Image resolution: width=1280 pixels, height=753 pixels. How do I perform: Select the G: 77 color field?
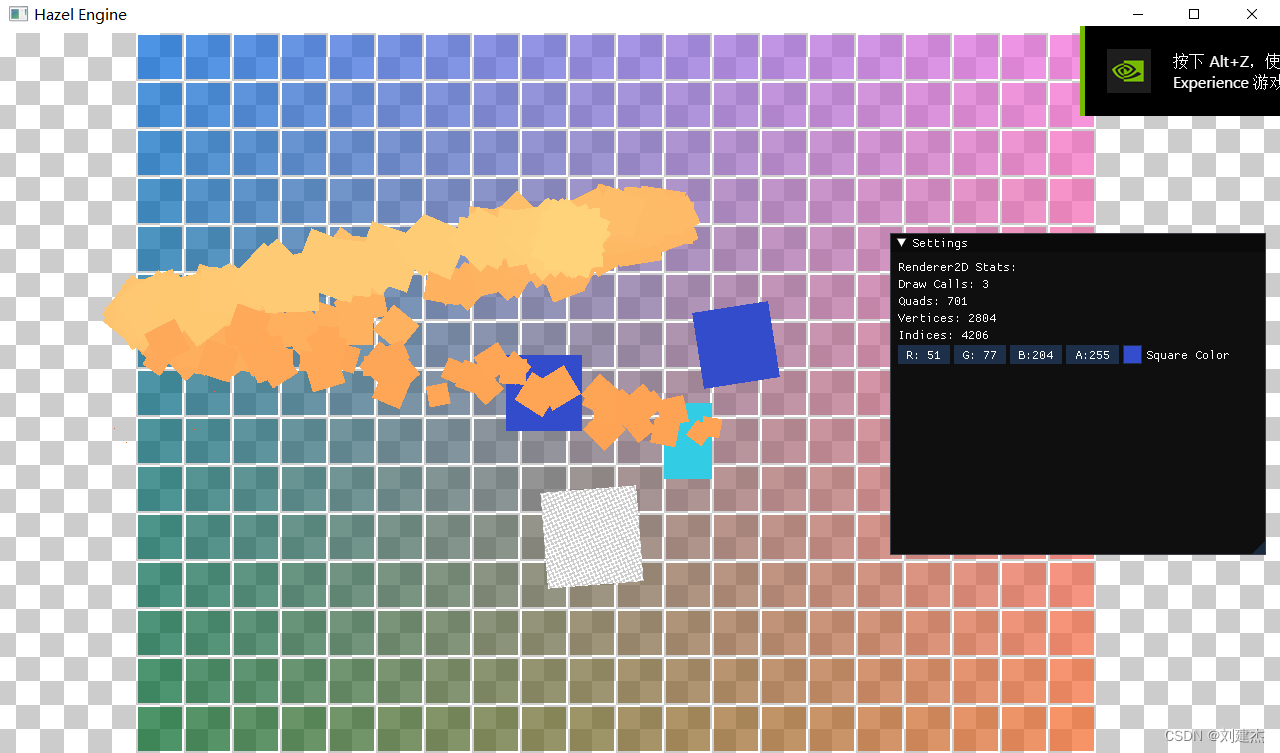pyautogui.click(x=979, y=355)
